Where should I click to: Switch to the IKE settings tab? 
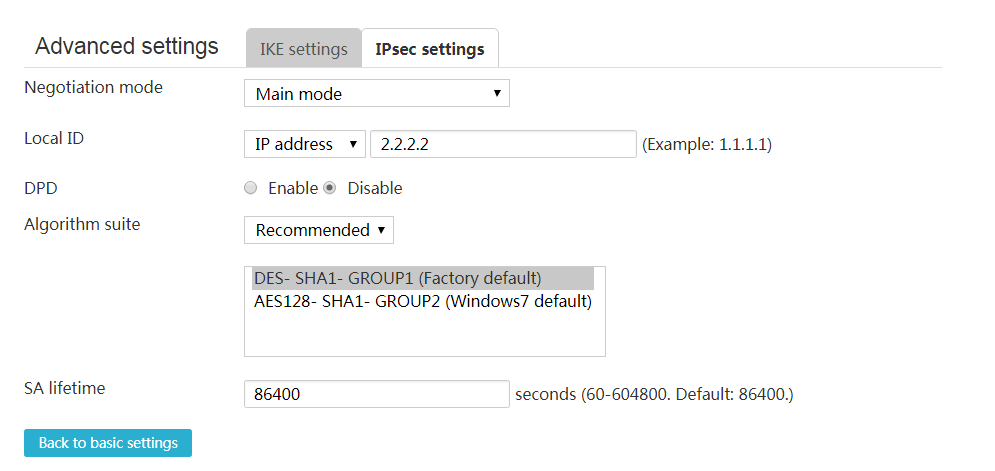303,48
